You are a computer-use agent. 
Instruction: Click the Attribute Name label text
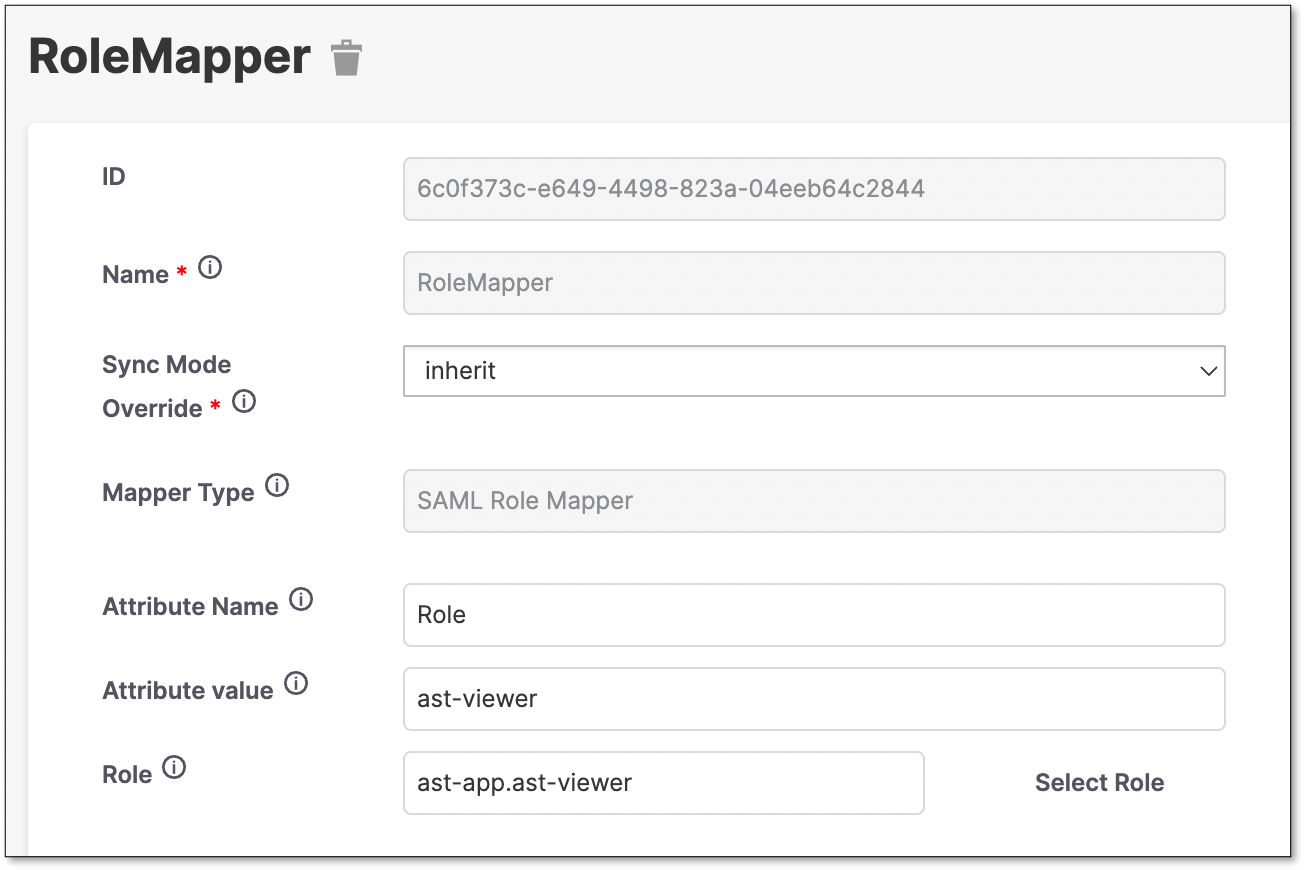[190, 607]
